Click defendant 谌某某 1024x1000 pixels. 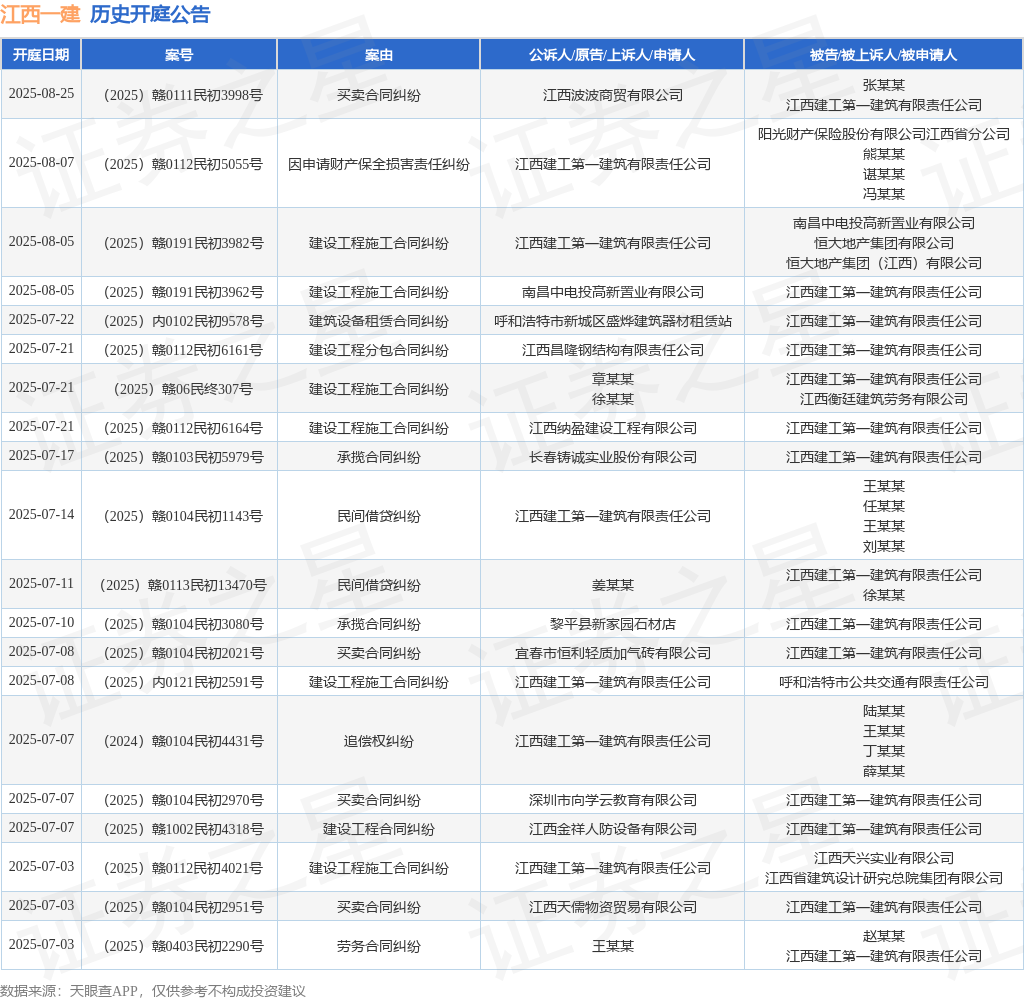tap(884, 174)
